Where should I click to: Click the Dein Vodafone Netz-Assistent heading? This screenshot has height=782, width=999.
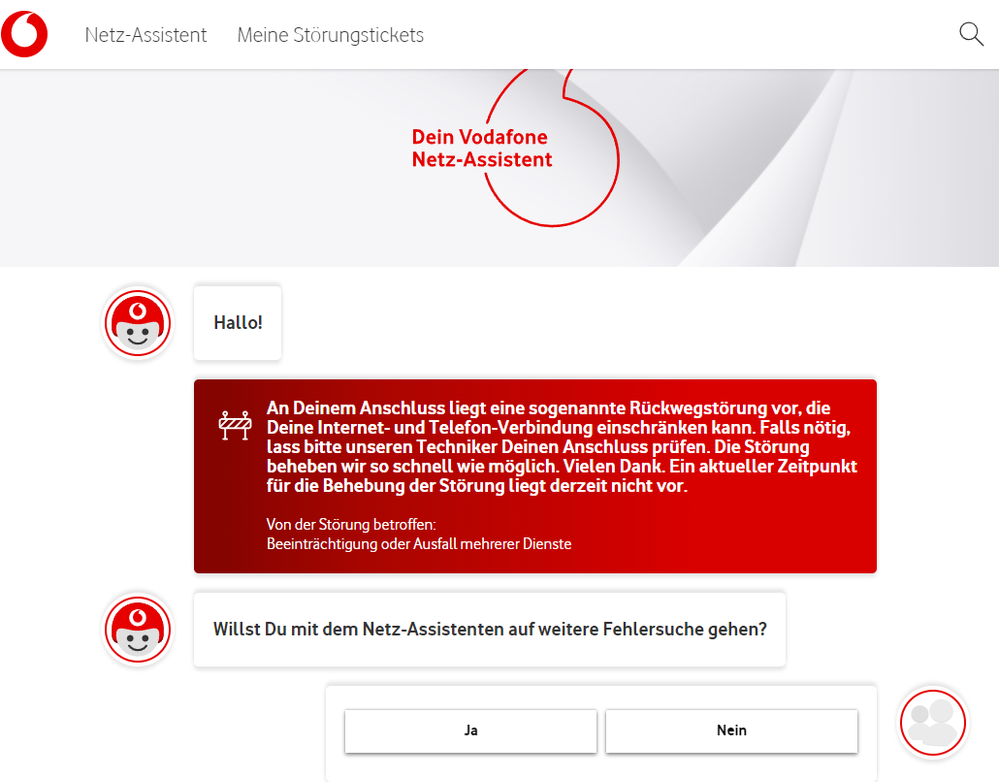pyautogui.click(x=481, y=146)
